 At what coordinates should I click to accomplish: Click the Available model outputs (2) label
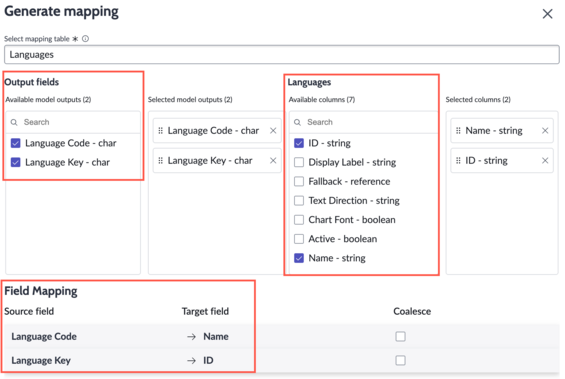[x=48, y=99]
